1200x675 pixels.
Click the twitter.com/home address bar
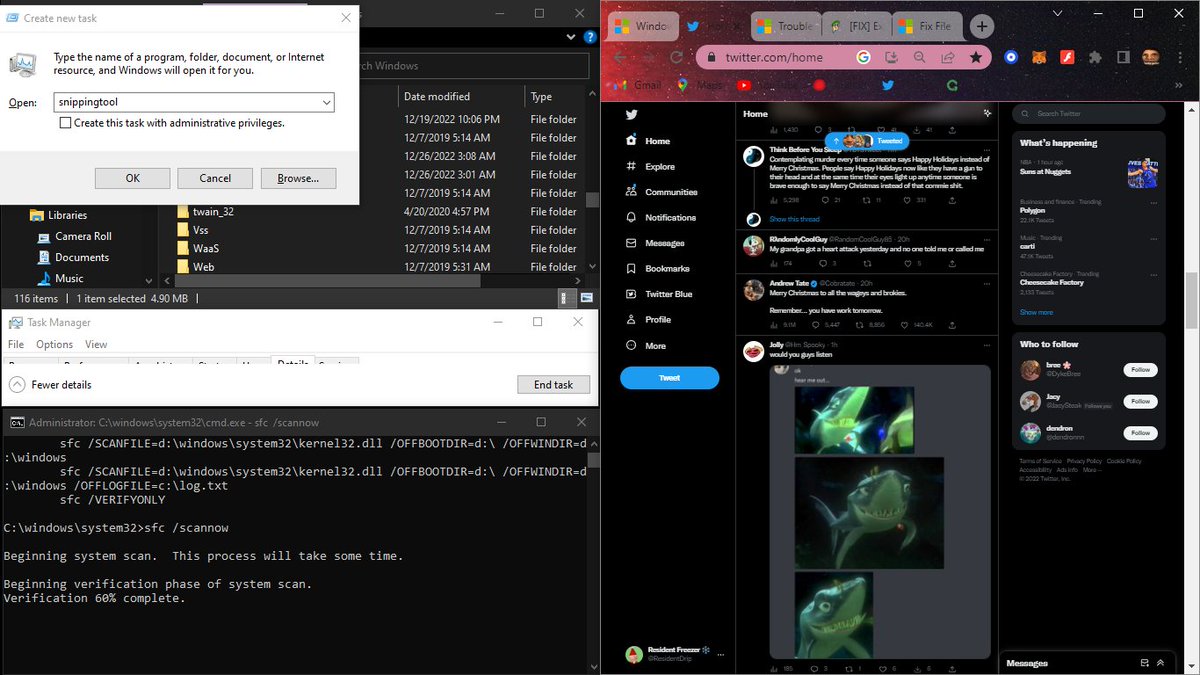[x=843, y=57]
